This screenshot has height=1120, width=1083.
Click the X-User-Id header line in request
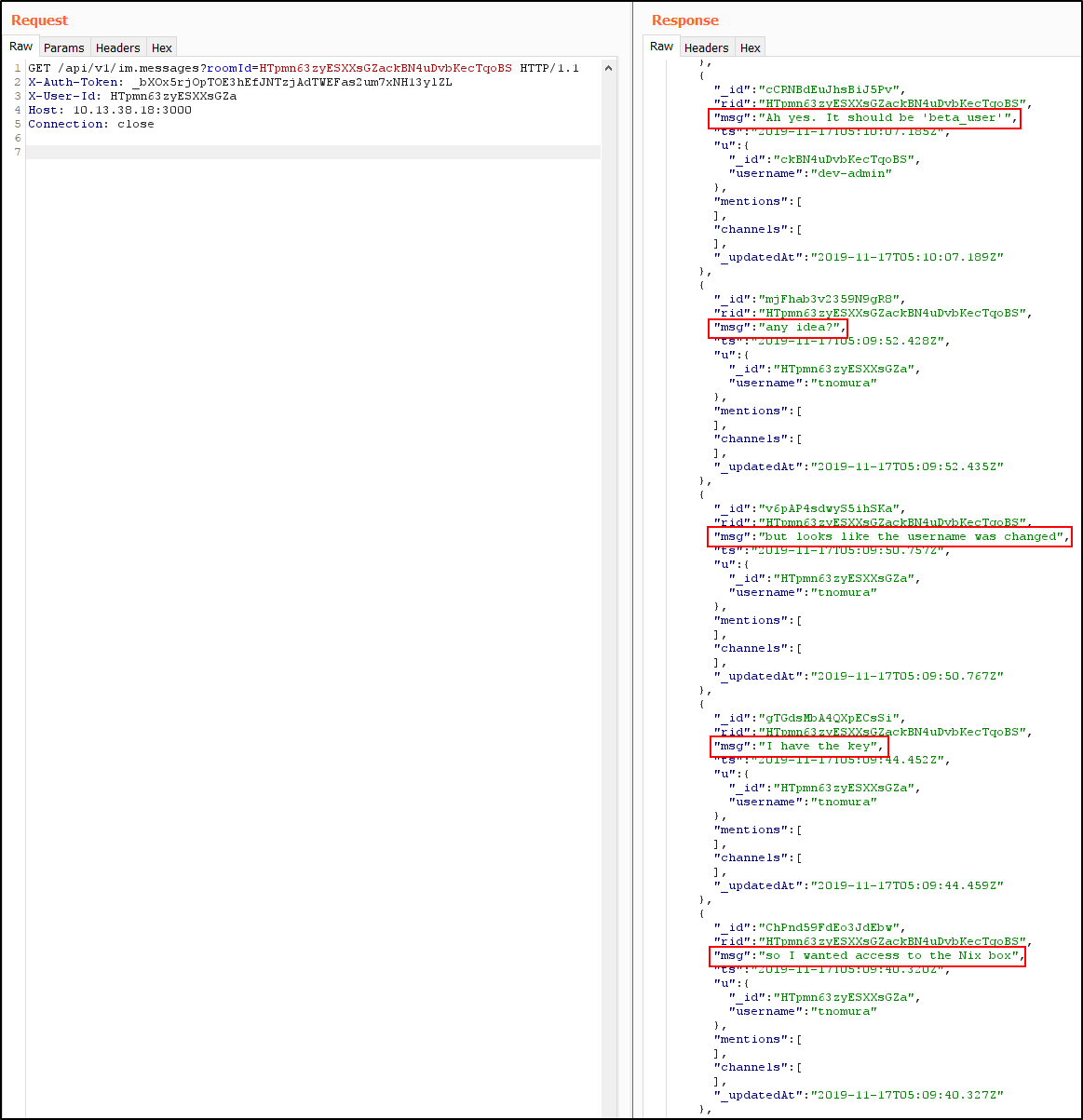(132, 96)
